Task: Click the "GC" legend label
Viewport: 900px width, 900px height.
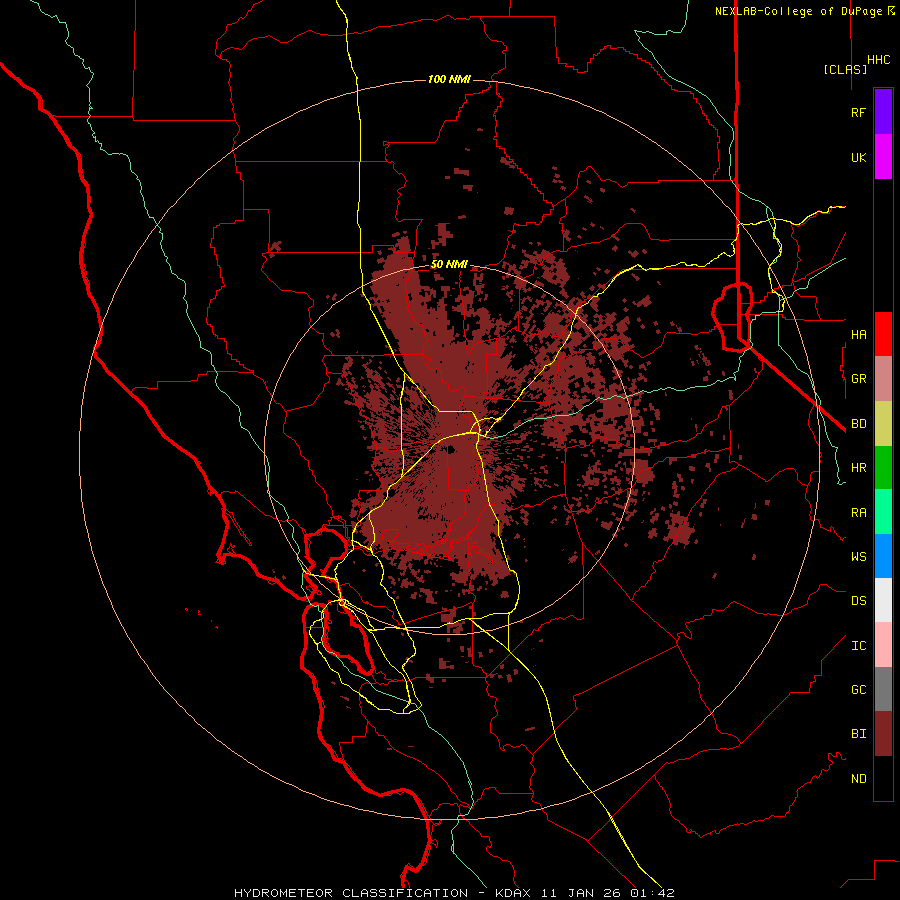Action: click(x=858, y=690)
